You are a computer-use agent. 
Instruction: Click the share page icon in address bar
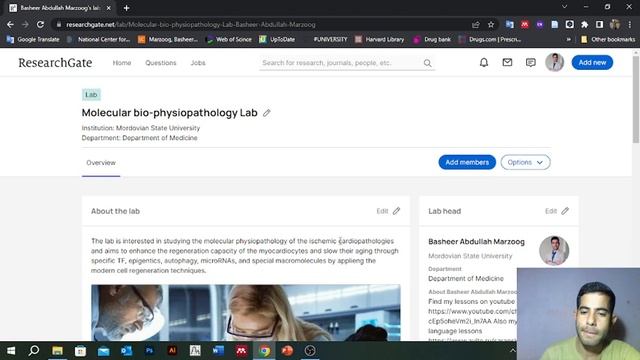click(x=476, y=24)
